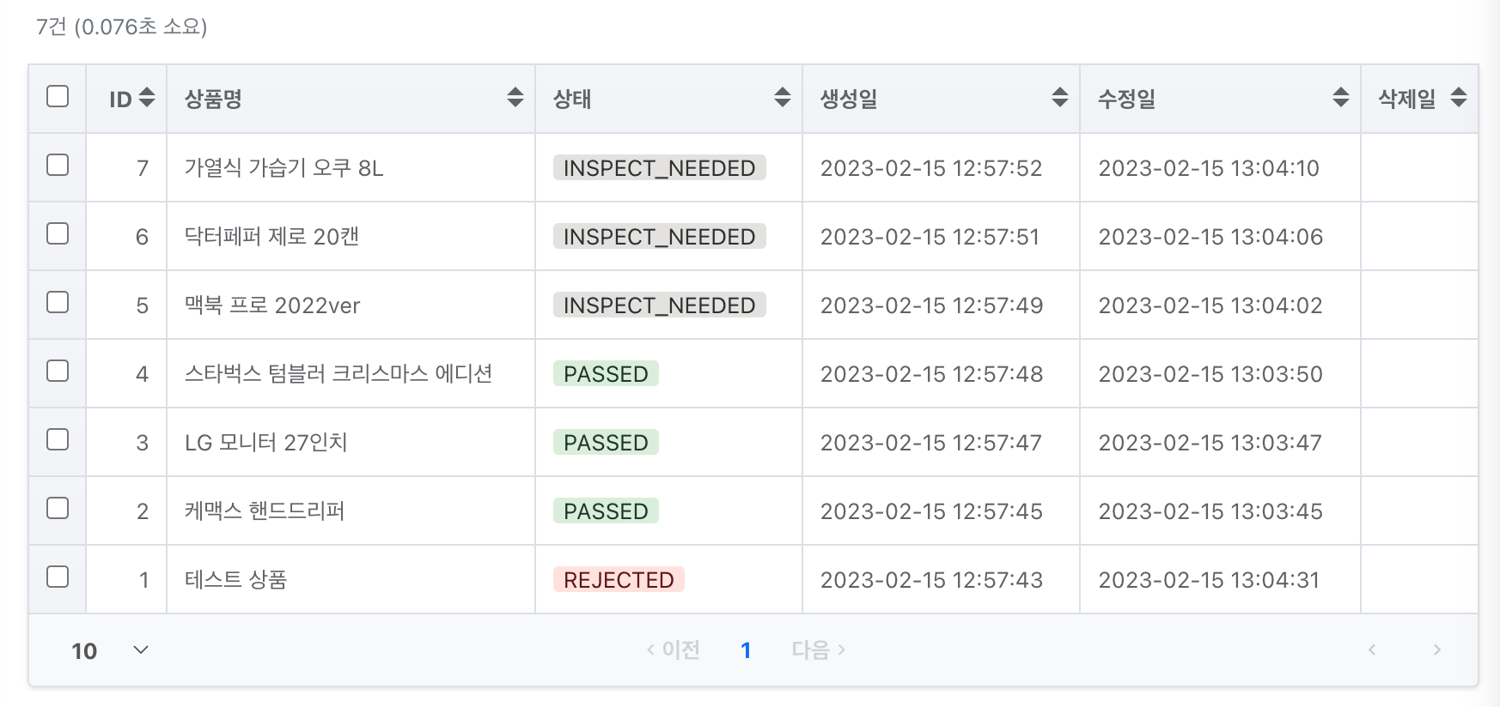Click INSPECT_NEEDED badge for 닥터페퍼 제로 20캔
This screenshot has height=707, width=1500.
(659, 237)
